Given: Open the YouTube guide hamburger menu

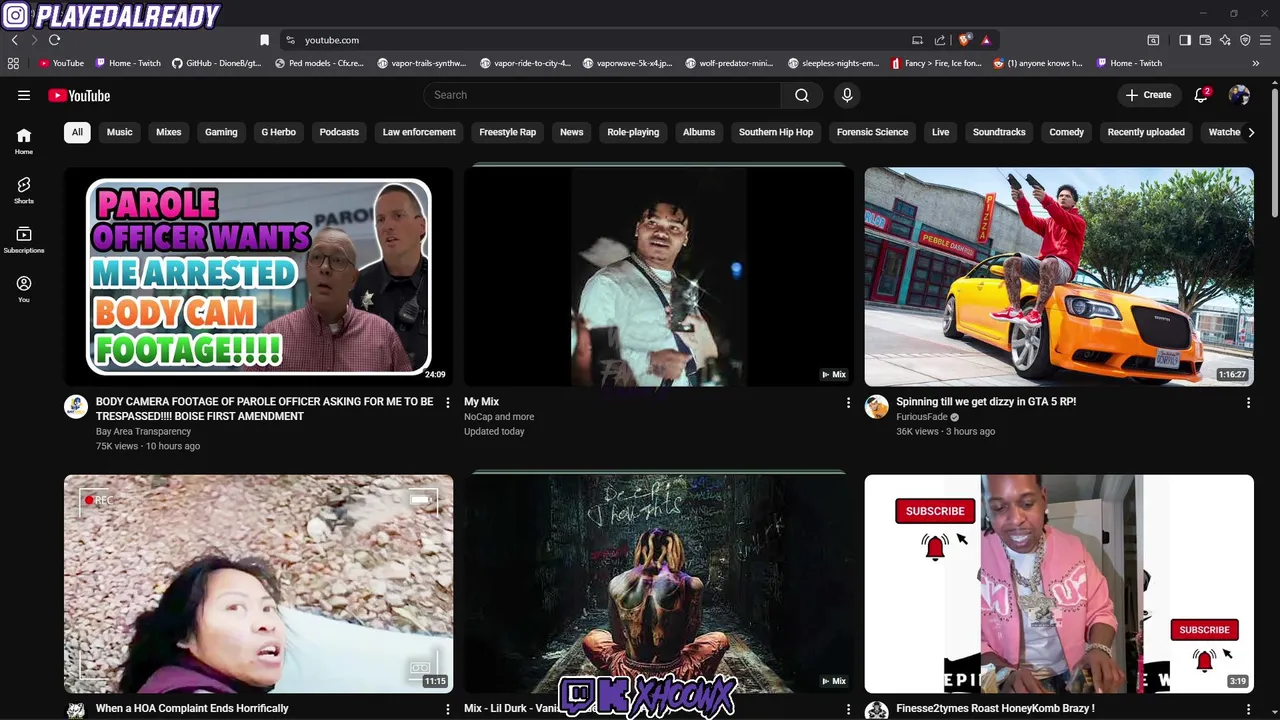Looking at the screenshot, I should pyautogui.click(x=24, y=95).
